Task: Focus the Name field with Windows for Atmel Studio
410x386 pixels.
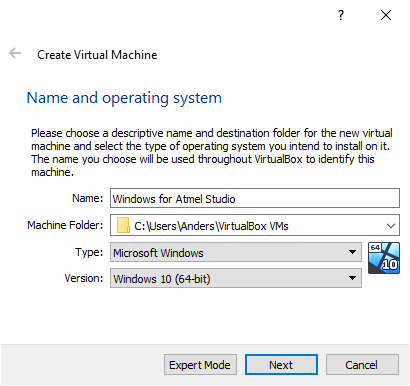Action: (x=255, y=198)
